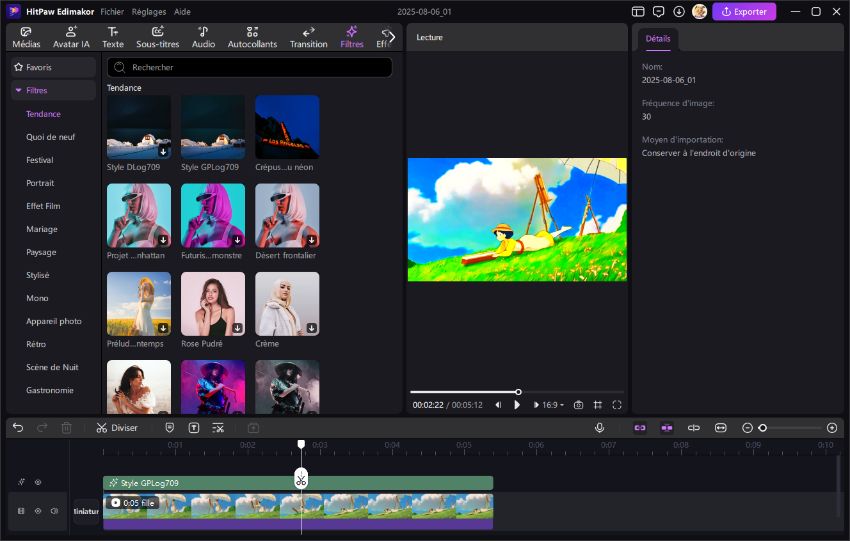Download the Rose Pudré filter
Viewport: 850px width, 541px height.
(237, 328)
